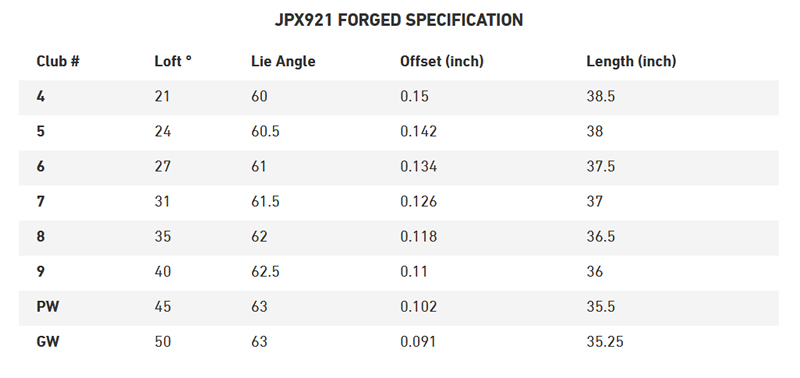This screenshot has width=800, height=378.
Task: Click the Length (inch) column header
Action: point(631,61)
